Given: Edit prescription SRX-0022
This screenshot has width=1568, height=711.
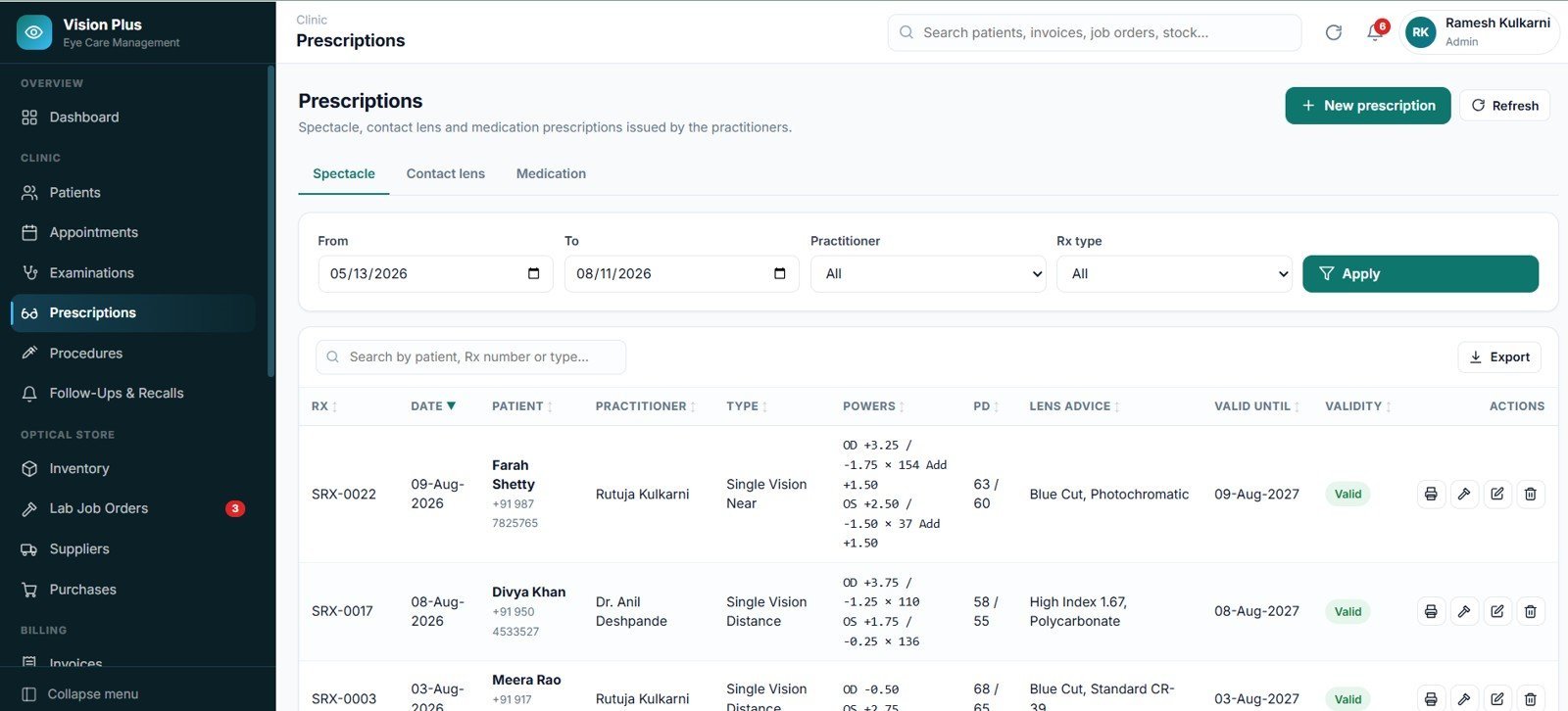Looking at the screenshot, I should click(x=1497, y=494).
